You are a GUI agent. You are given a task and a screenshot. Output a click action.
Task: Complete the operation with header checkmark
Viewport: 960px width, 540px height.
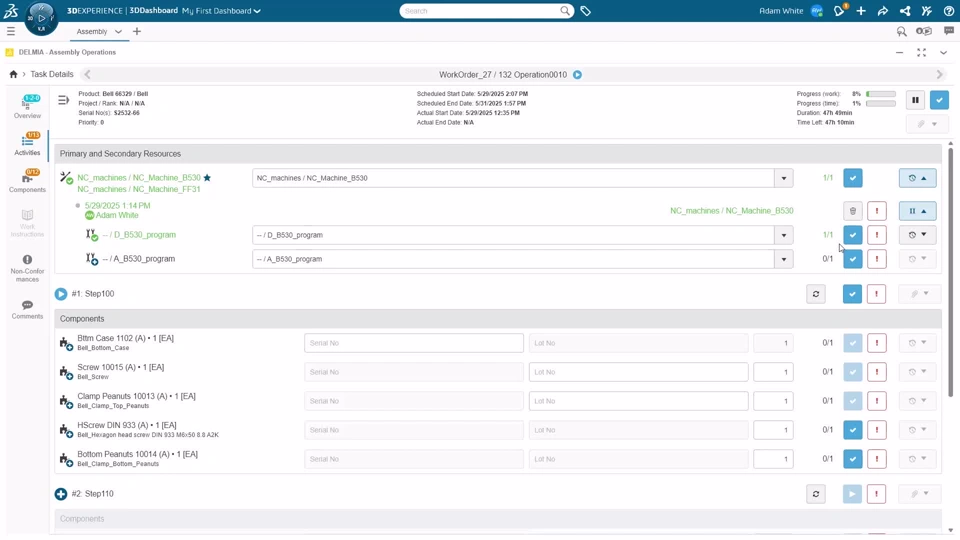(x=939, y=100)
